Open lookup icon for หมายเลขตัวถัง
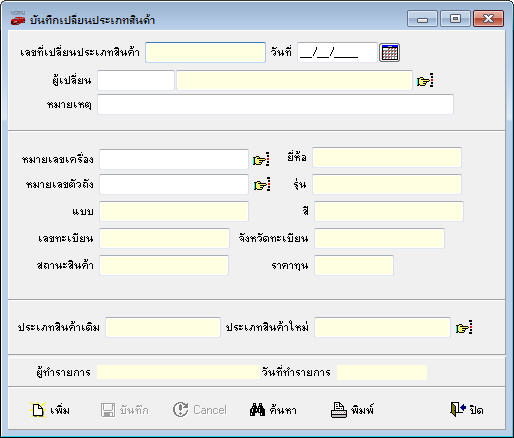 tap(262, 185)
